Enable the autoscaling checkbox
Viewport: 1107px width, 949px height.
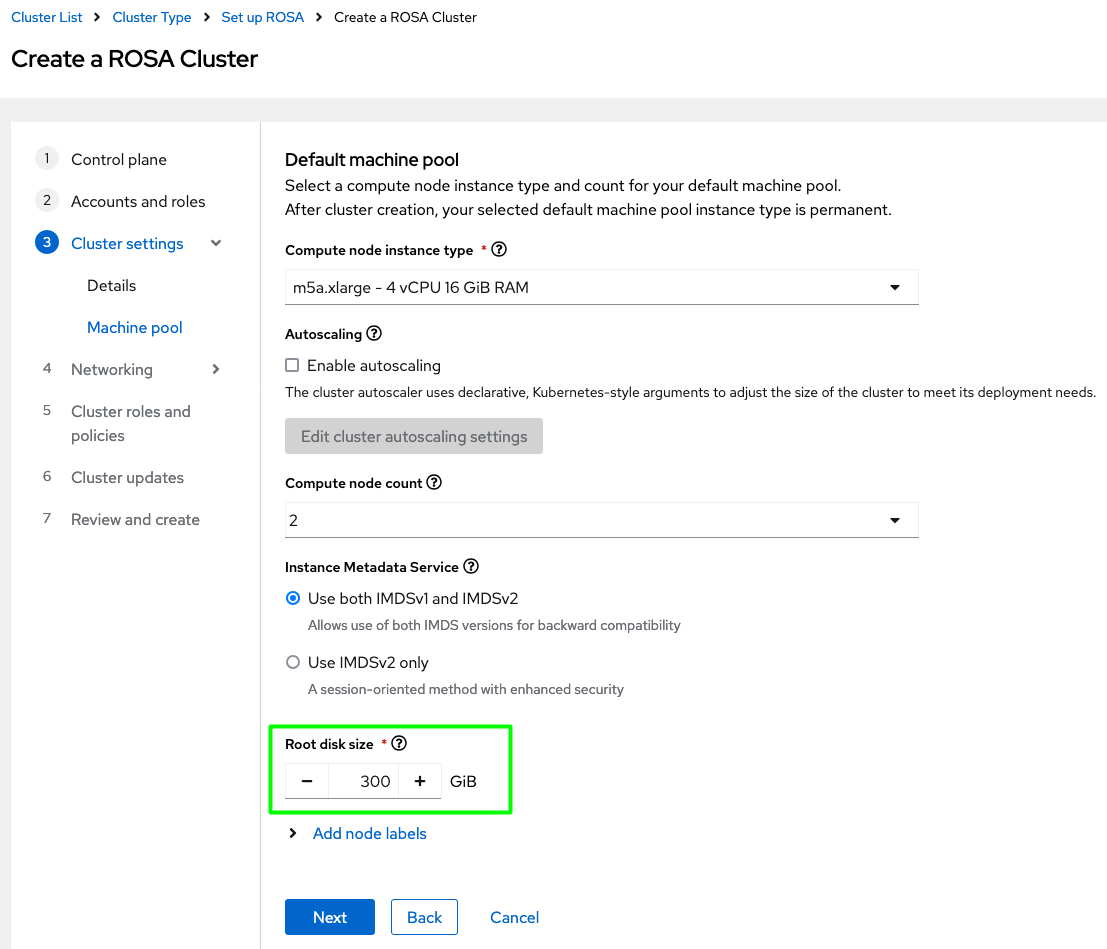[x=292, y=366]
